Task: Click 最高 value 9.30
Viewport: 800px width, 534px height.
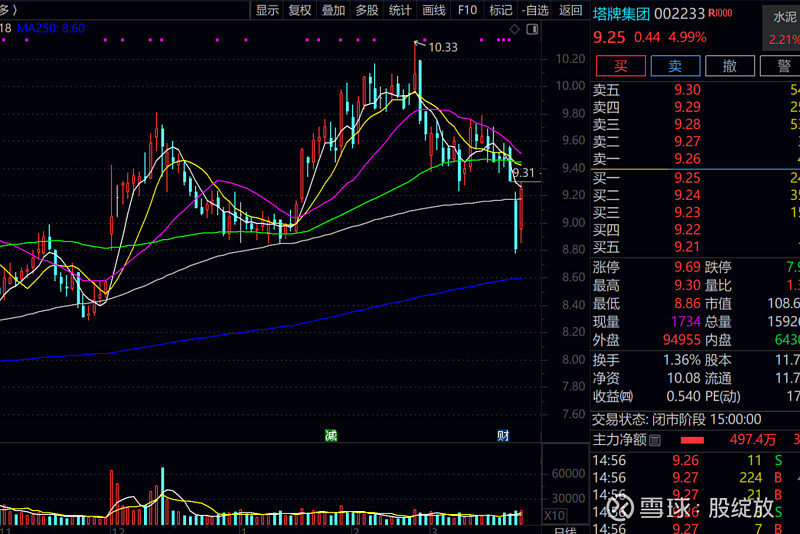Action: [x=687, y=285]
